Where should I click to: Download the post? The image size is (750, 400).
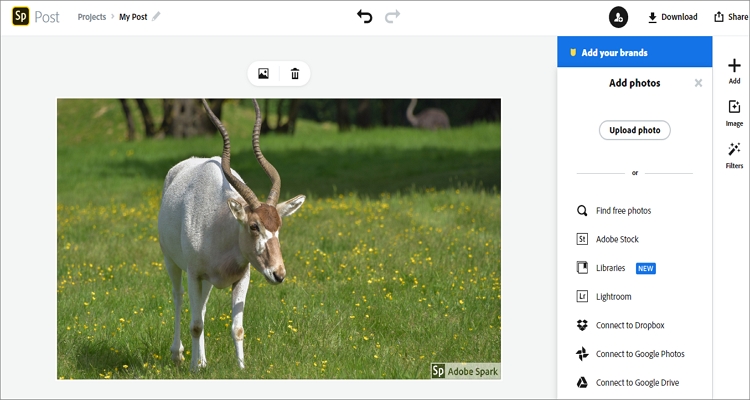672,17
